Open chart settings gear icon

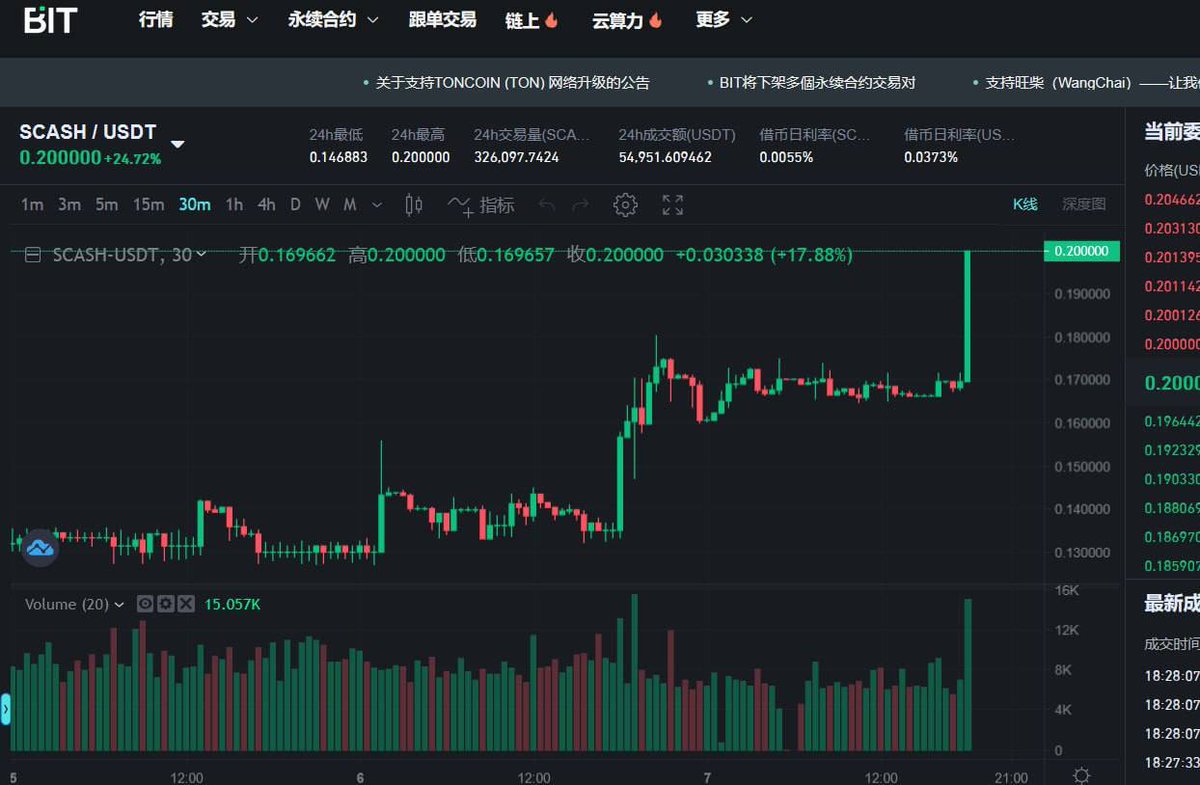(625, 205)
